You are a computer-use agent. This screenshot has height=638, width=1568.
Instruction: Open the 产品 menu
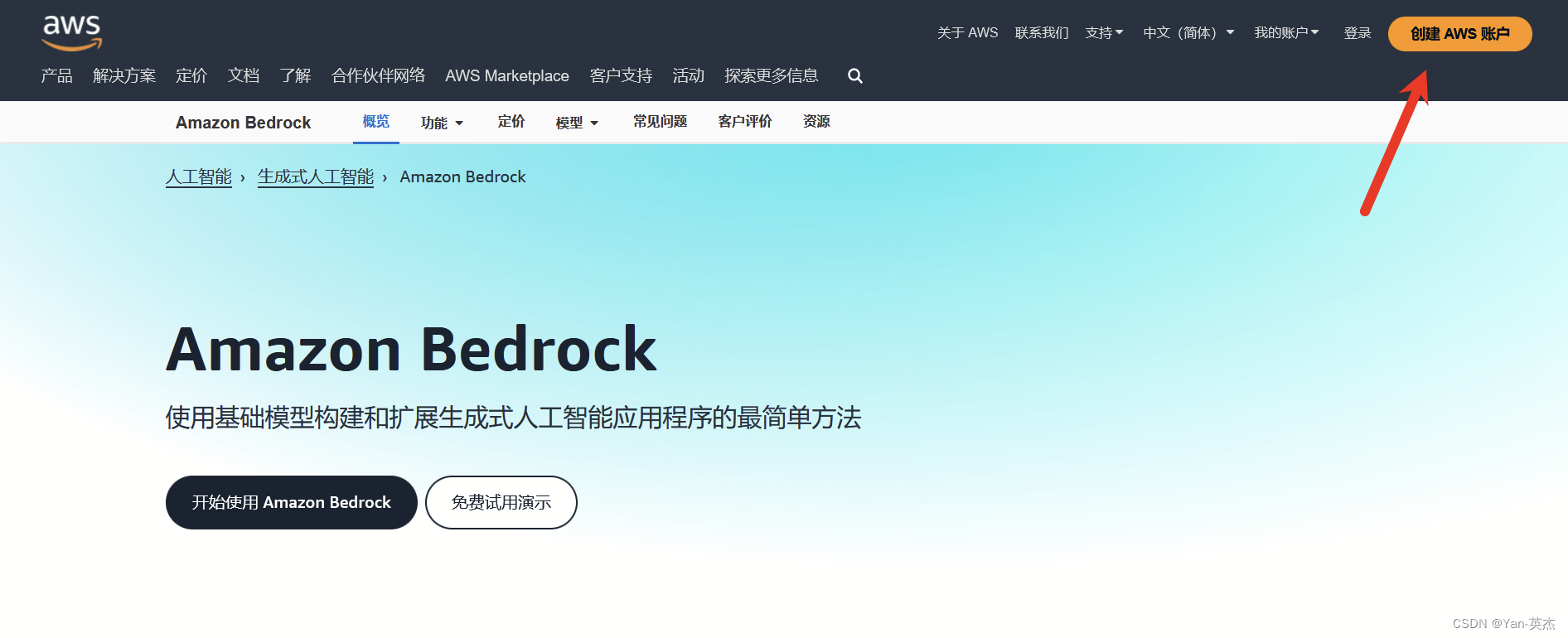click(57, 76)
